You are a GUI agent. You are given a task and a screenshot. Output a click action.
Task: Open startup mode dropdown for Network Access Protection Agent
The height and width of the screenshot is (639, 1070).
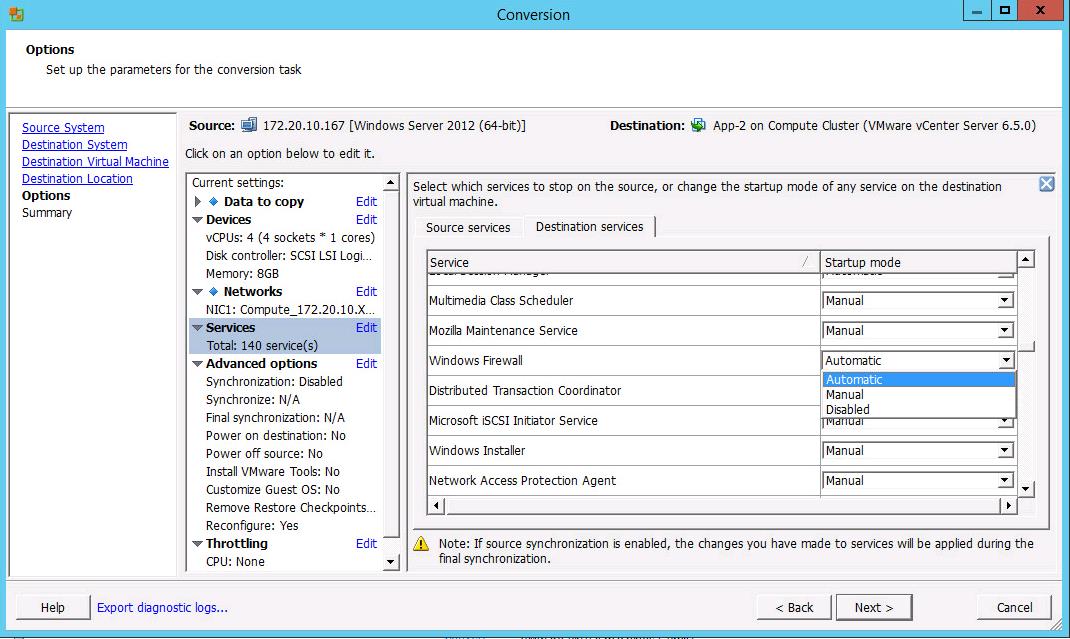[1004, 481]
